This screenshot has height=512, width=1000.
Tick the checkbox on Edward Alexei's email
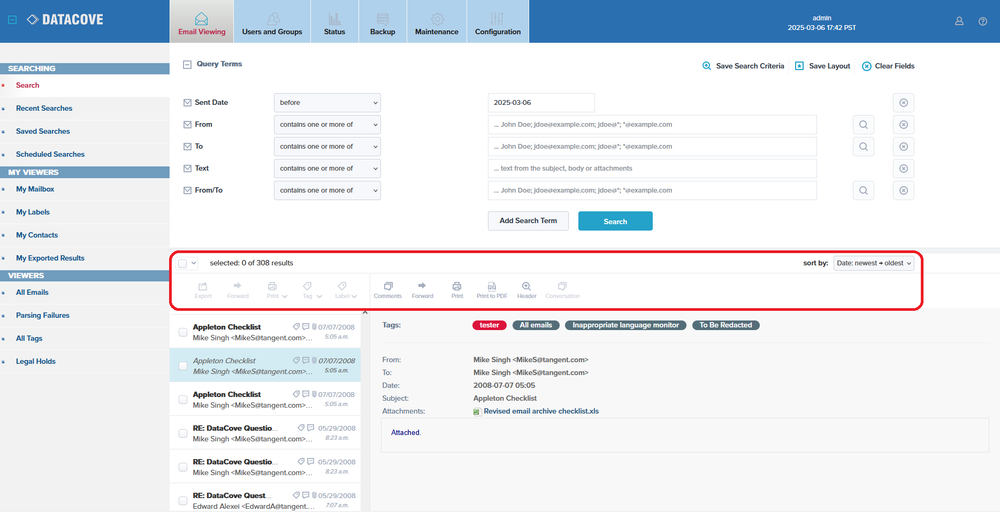tap(183, 501)
